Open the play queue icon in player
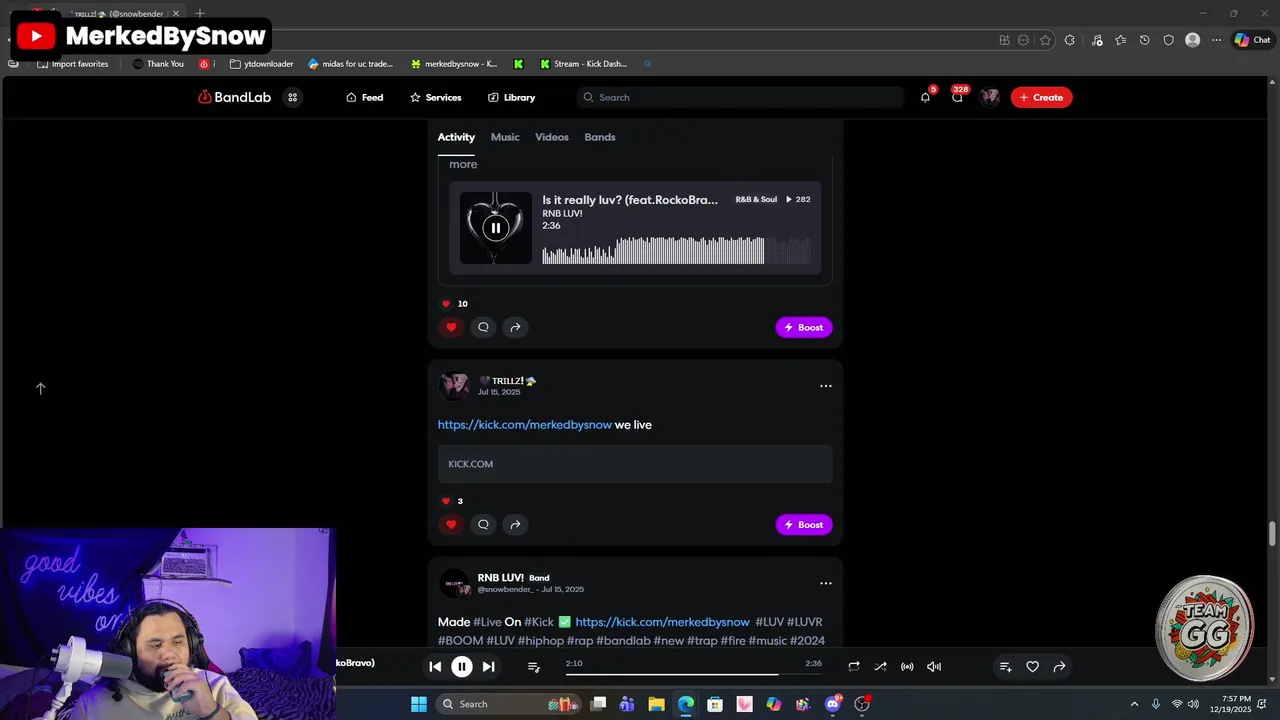 (x=534, y=667)
